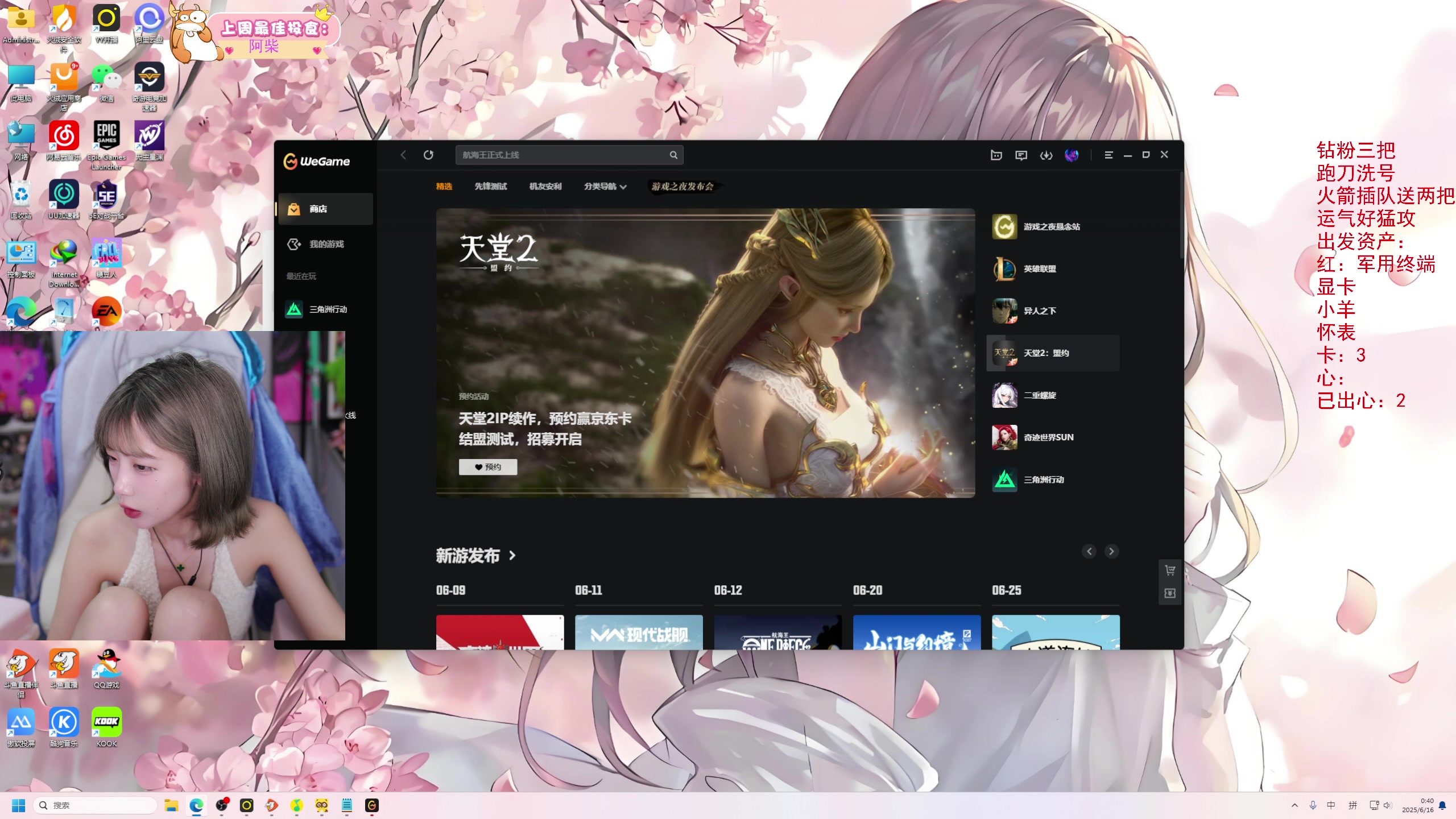This screenshot has width=1456, height=819.
Task: Open the UU加速器 desktop icon
Action: pyautogui.click(x=64, y=200)
